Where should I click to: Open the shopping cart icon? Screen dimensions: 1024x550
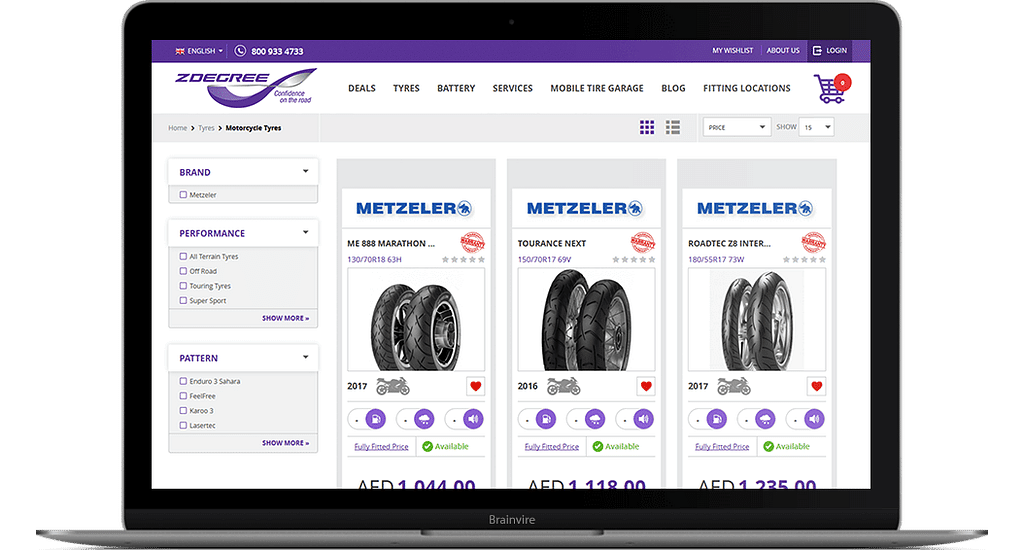[831, 89]
